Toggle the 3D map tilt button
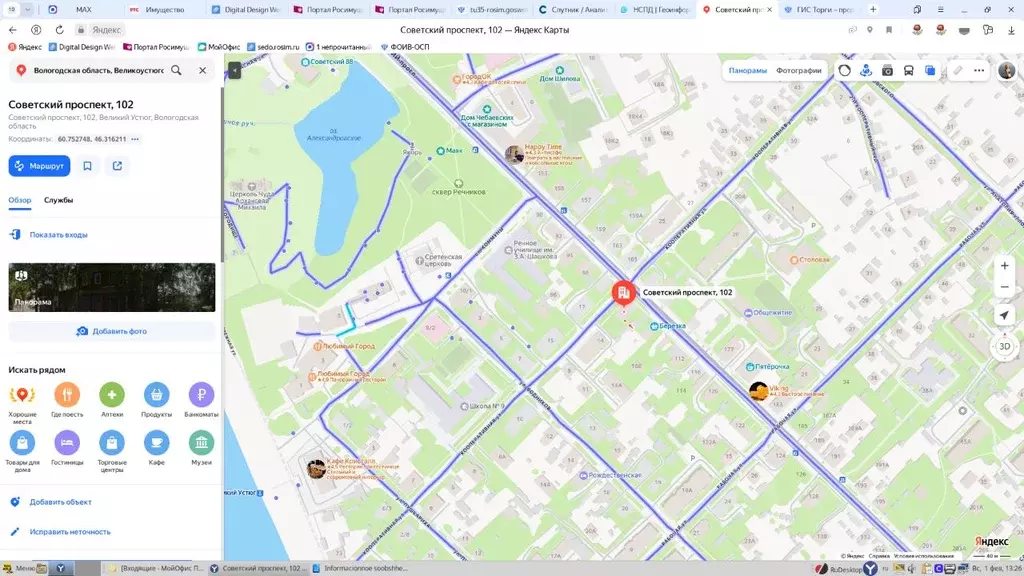This screenshot has height=576, width=1024. 1004,346
